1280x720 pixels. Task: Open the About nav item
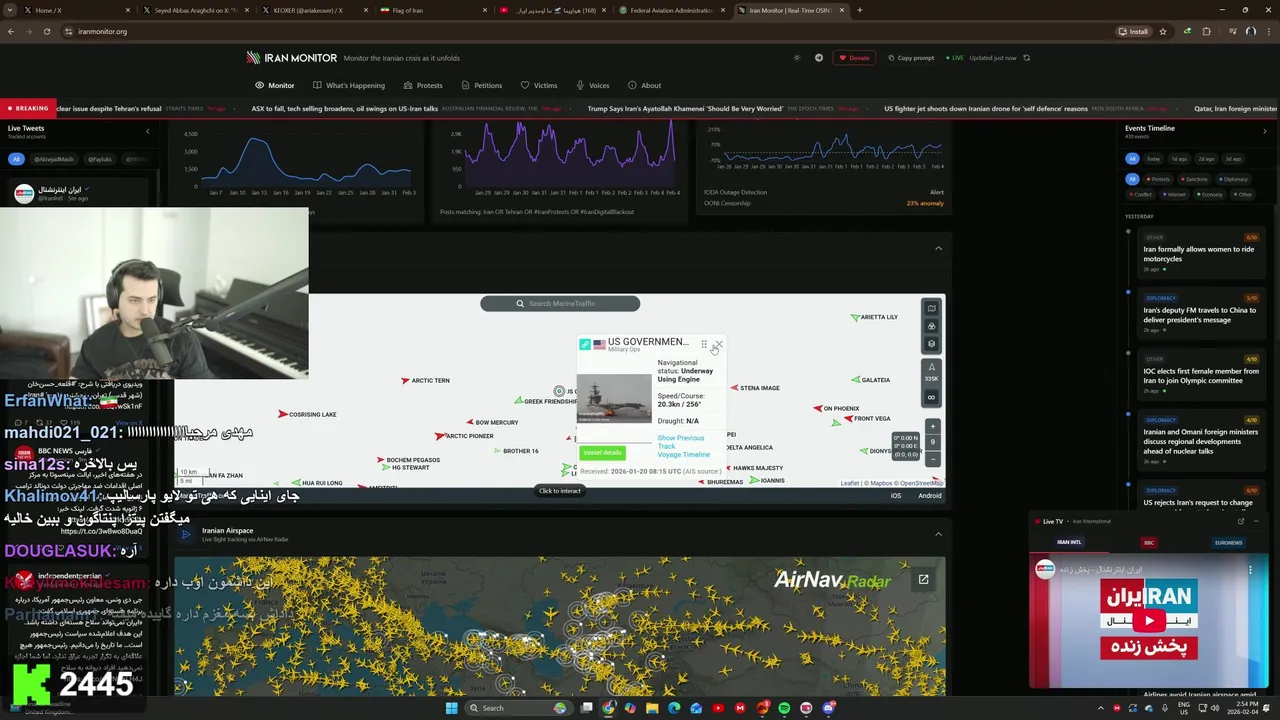(x=645, y=85)
